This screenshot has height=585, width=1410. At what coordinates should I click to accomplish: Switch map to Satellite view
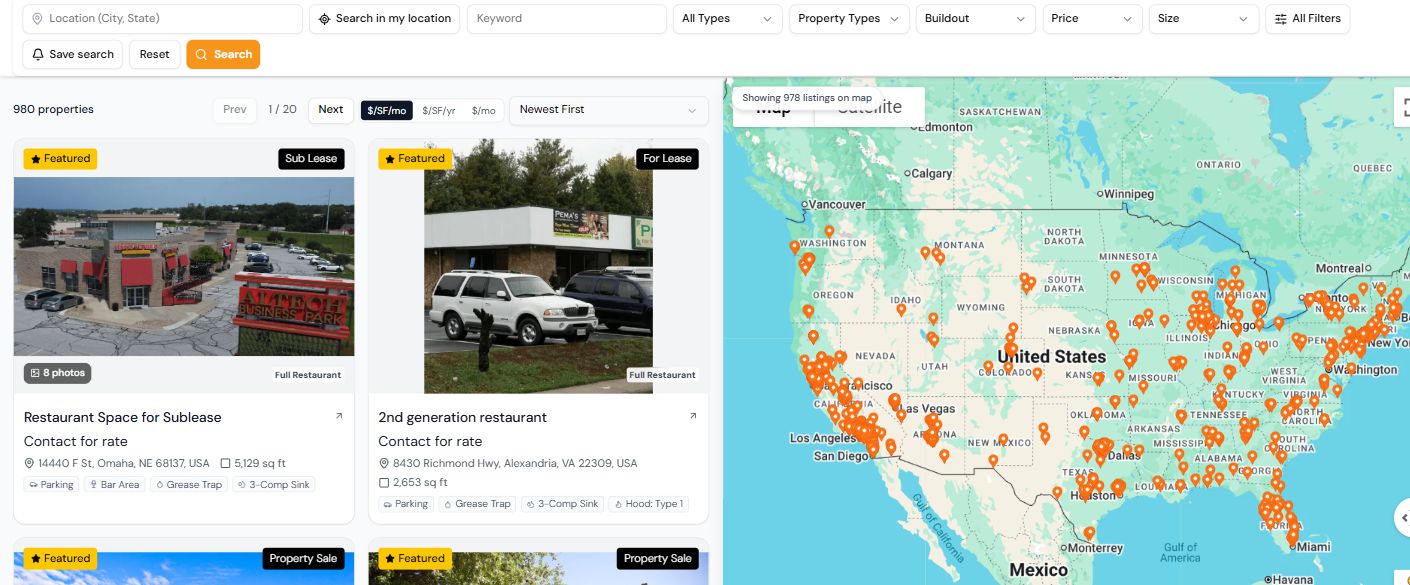[869, 108]
